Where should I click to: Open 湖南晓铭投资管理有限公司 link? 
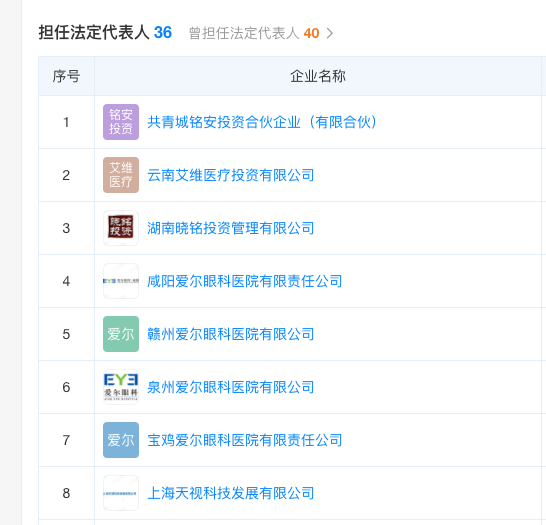pos(231,228)
